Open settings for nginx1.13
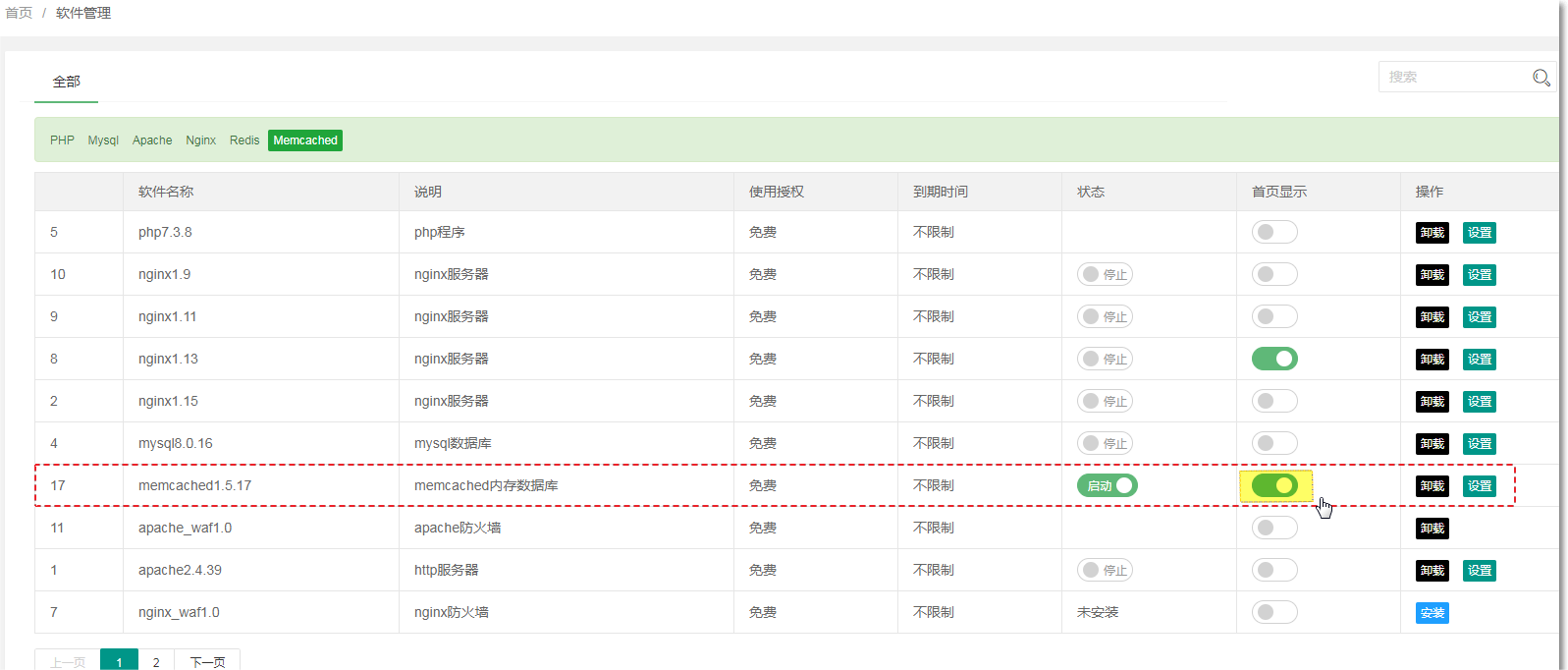 tap(1479, 360)
